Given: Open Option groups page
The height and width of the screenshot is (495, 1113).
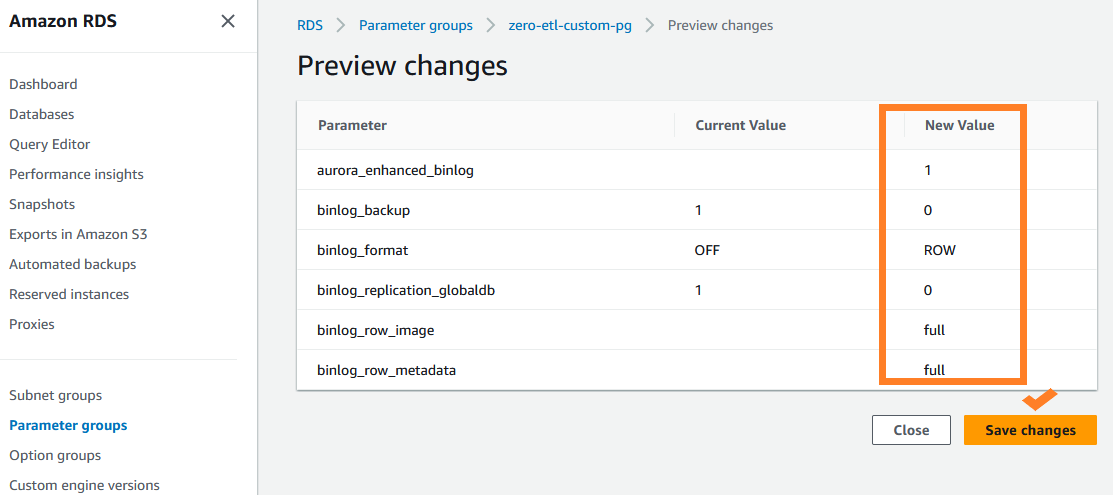Looking at the screenshot, I should coord(55,455).
